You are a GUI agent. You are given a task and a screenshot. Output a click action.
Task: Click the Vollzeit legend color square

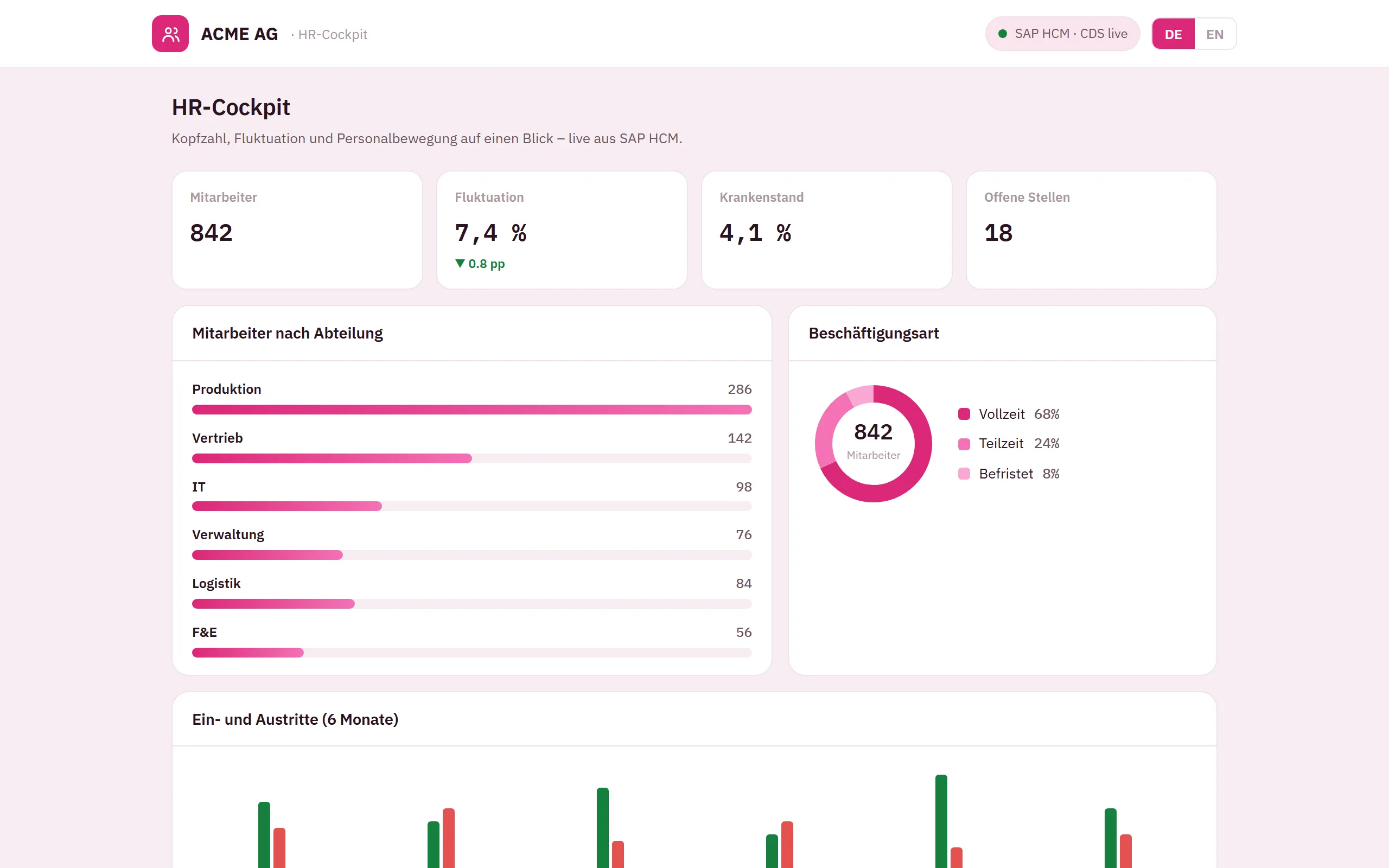[x=964, y=414]
